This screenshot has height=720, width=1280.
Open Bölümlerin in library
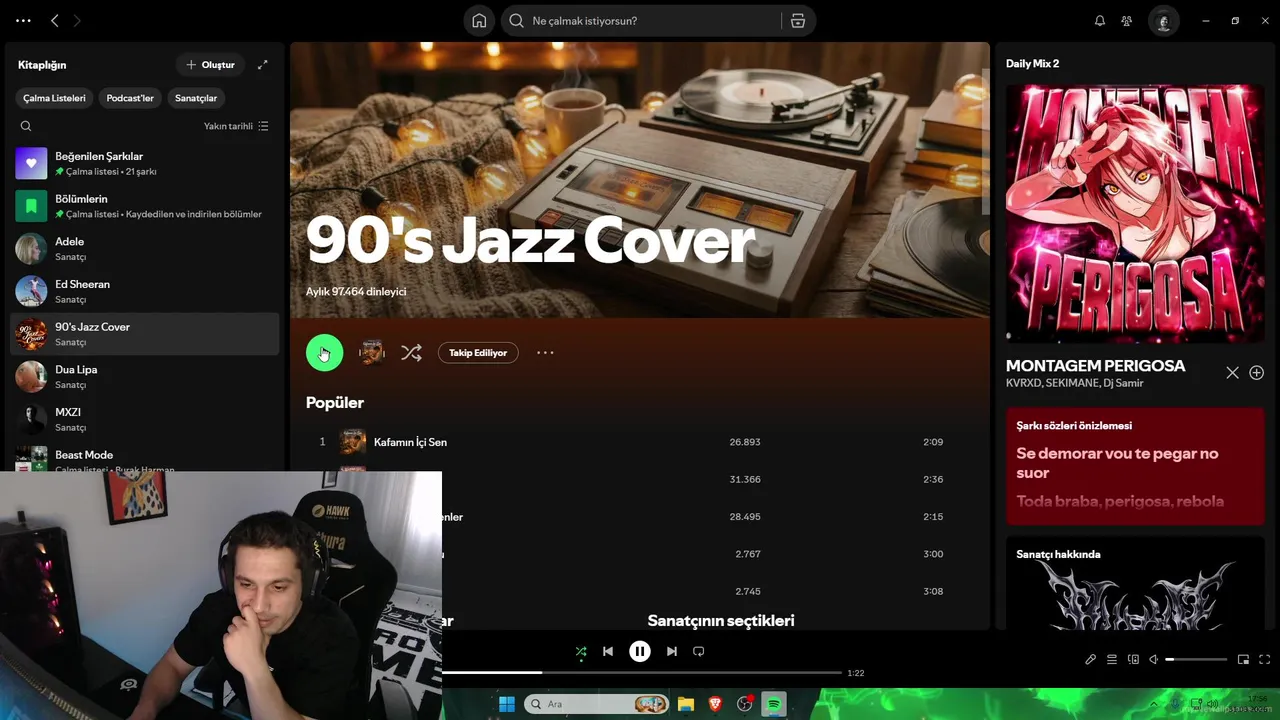(144, 206)
